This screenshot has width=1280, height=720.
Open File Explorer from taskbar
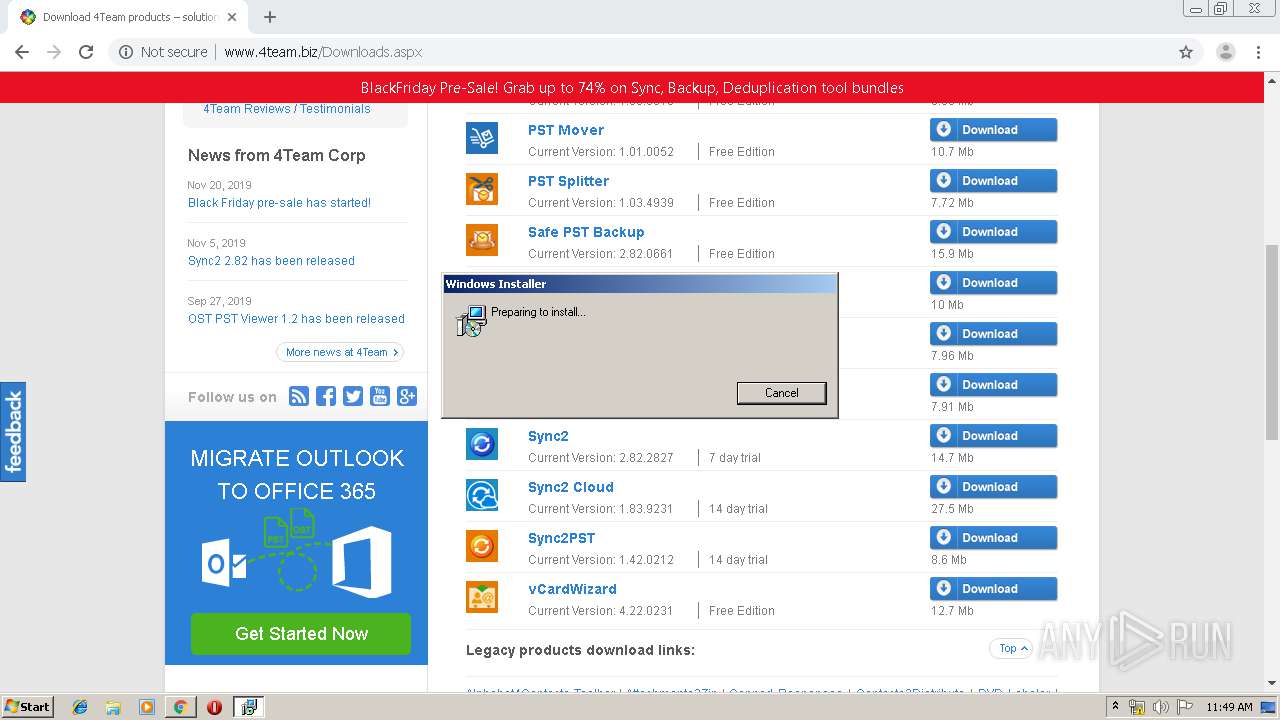pyautogui.click(x=114, y=707)
